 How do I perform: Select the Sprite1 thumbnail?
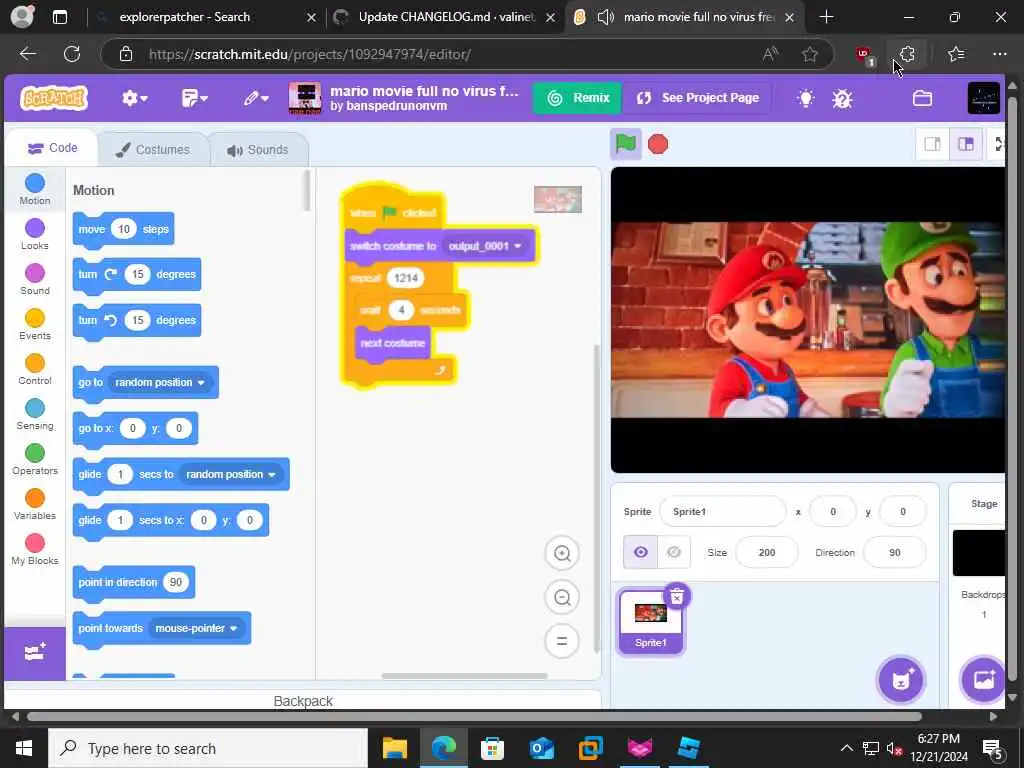click(650, 621)
